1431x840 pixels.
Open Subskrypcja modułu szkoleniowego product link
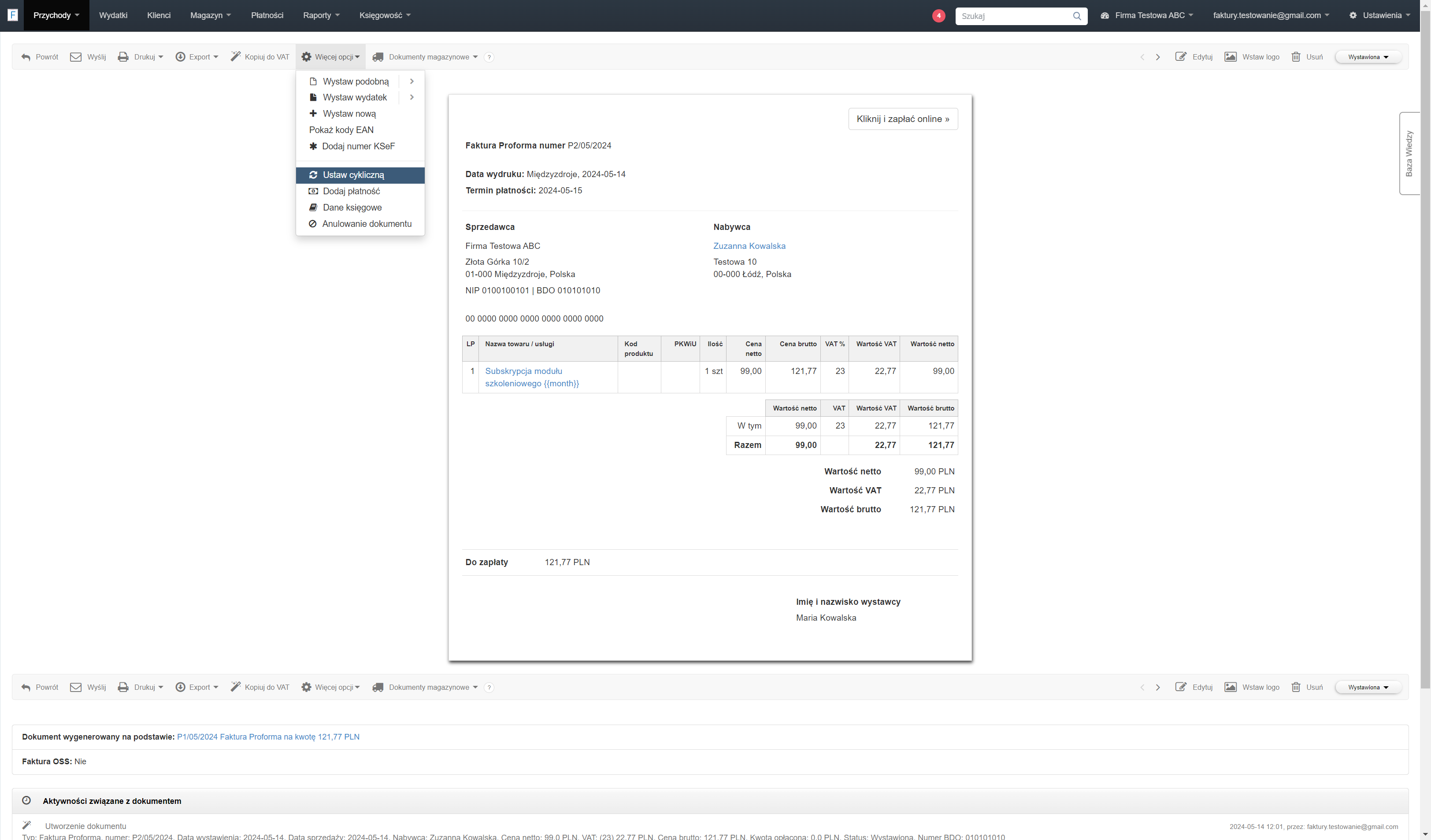click(532, 377)
